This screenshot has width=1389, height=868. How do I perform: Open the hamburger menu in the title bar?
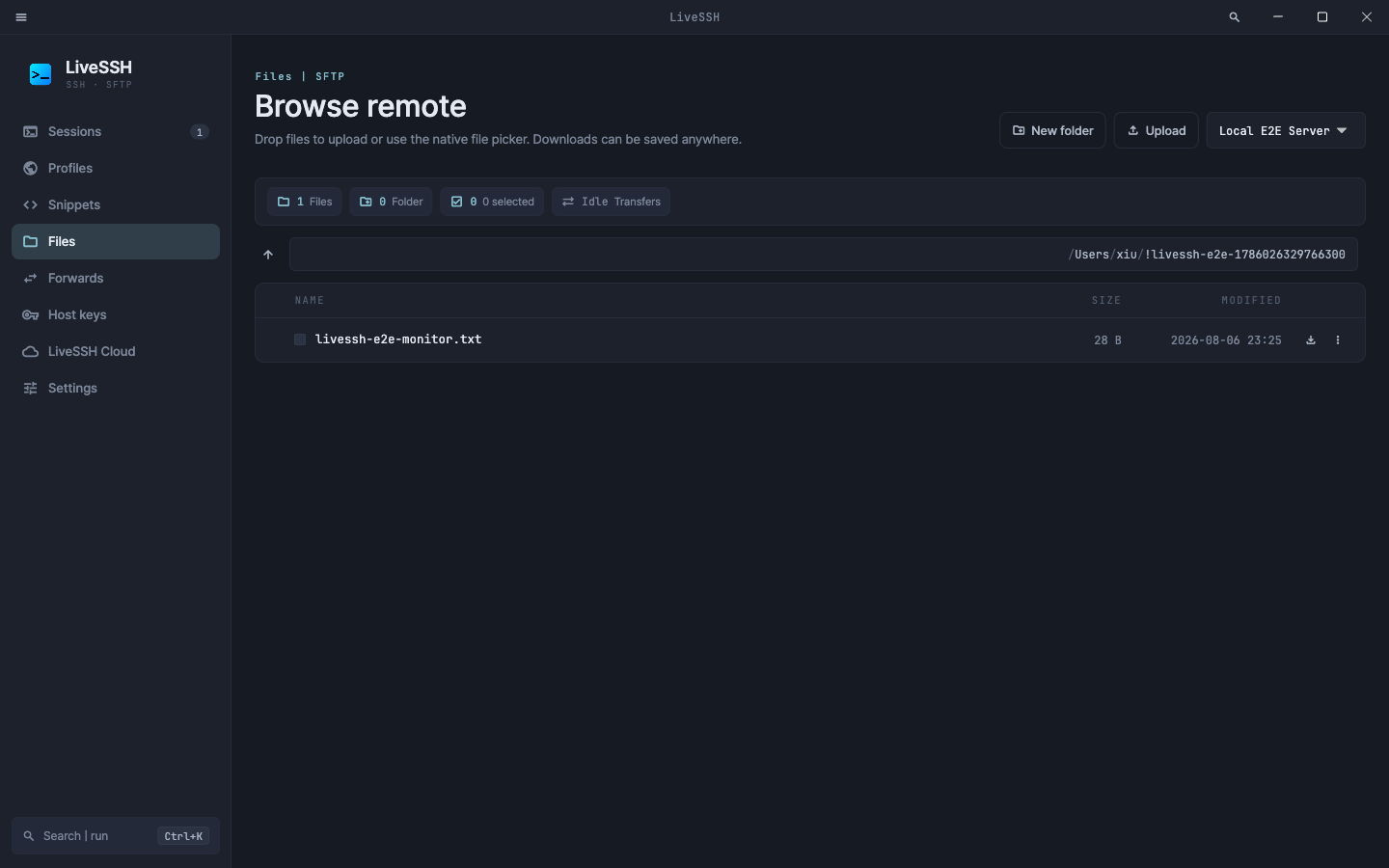coord(21,17)
